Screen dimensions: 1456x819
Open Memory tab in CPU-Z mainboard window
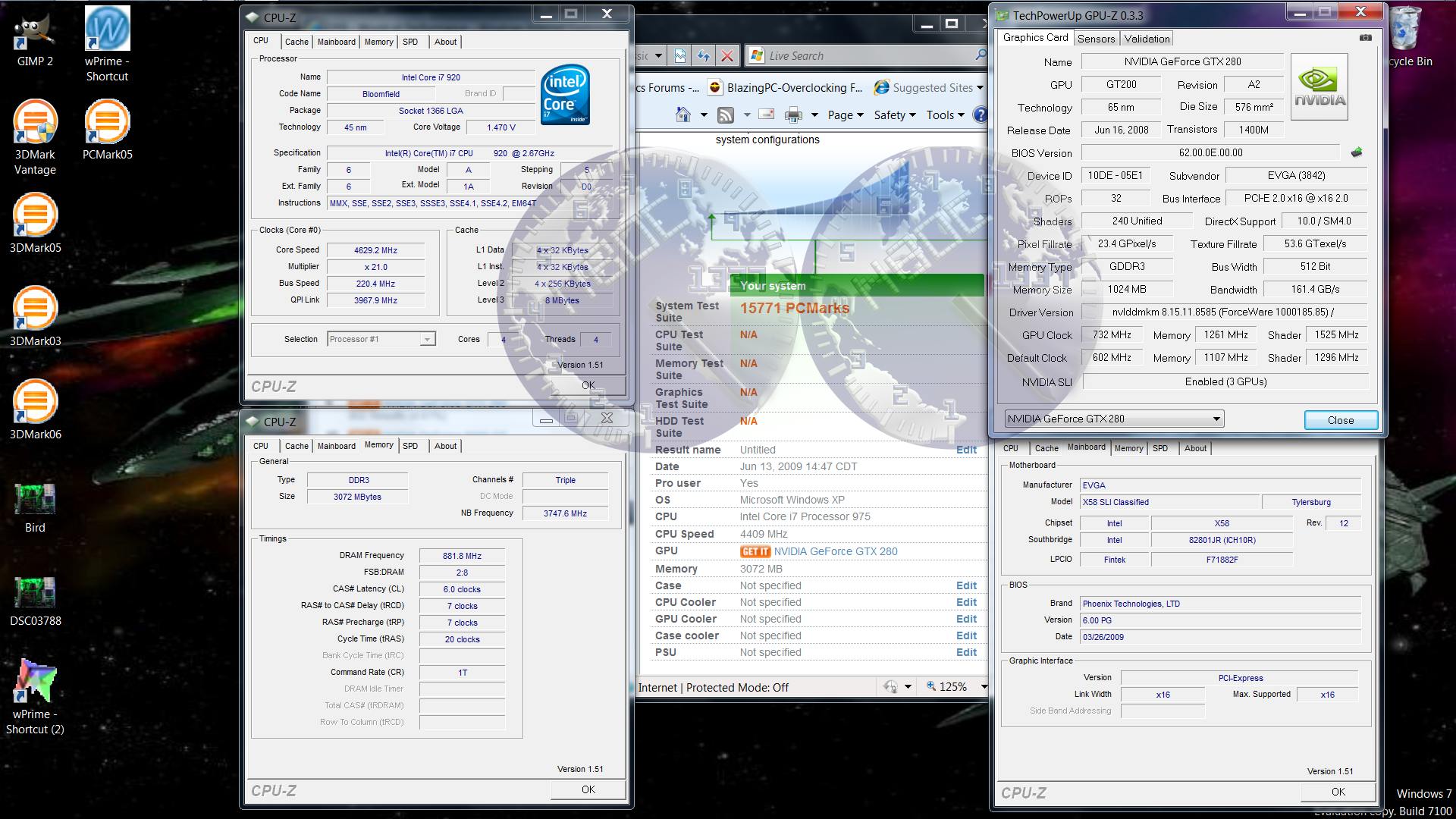coord(1128,448)
